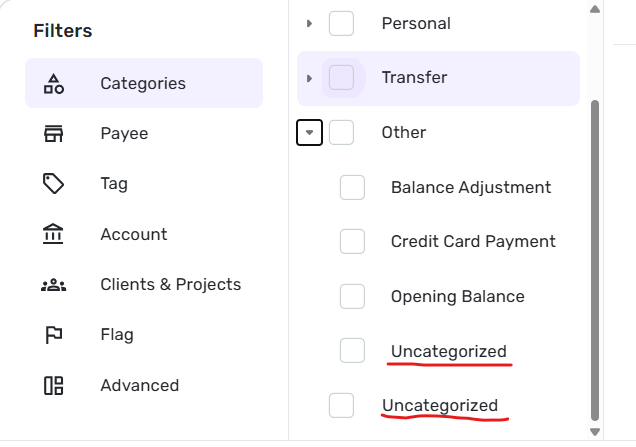
Task: Check the Personal category checkbox
Action: [x=341, y=24]
